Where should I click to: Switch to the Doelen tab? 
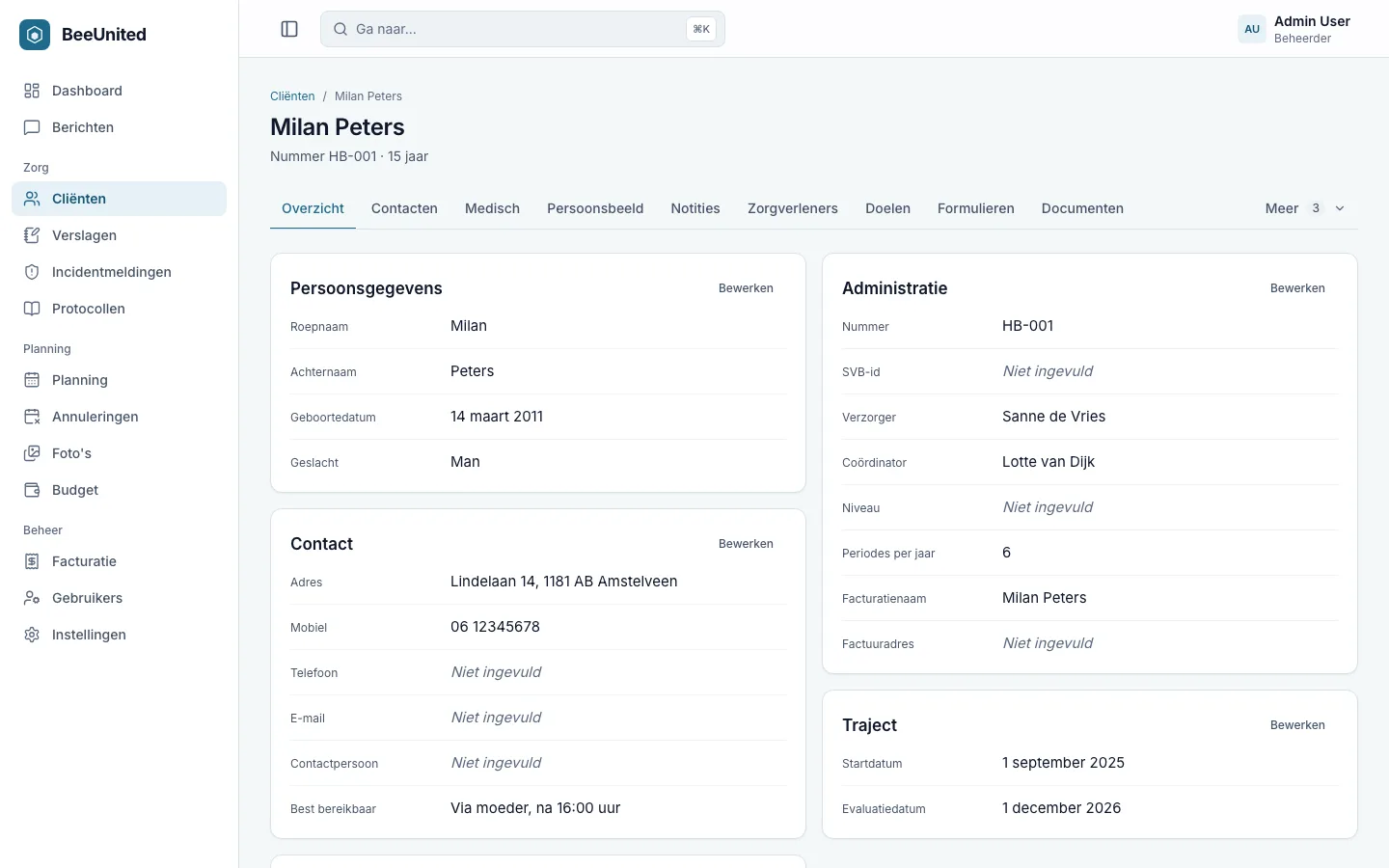pos(887,208)
